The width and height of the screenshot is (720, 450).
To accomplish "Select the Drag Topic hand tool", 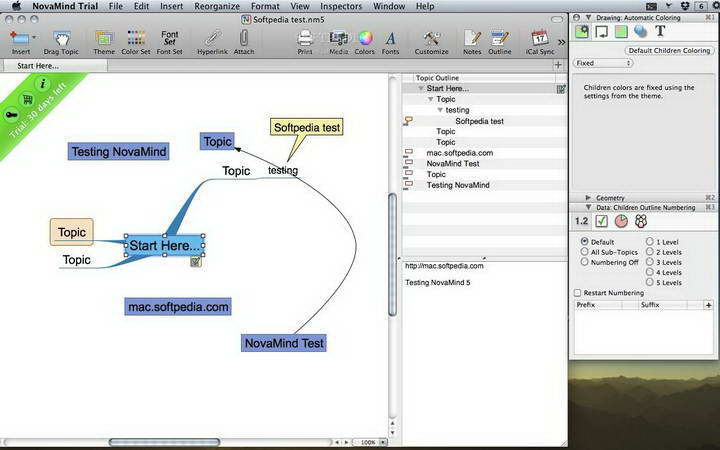I will [x=61, y=38].
